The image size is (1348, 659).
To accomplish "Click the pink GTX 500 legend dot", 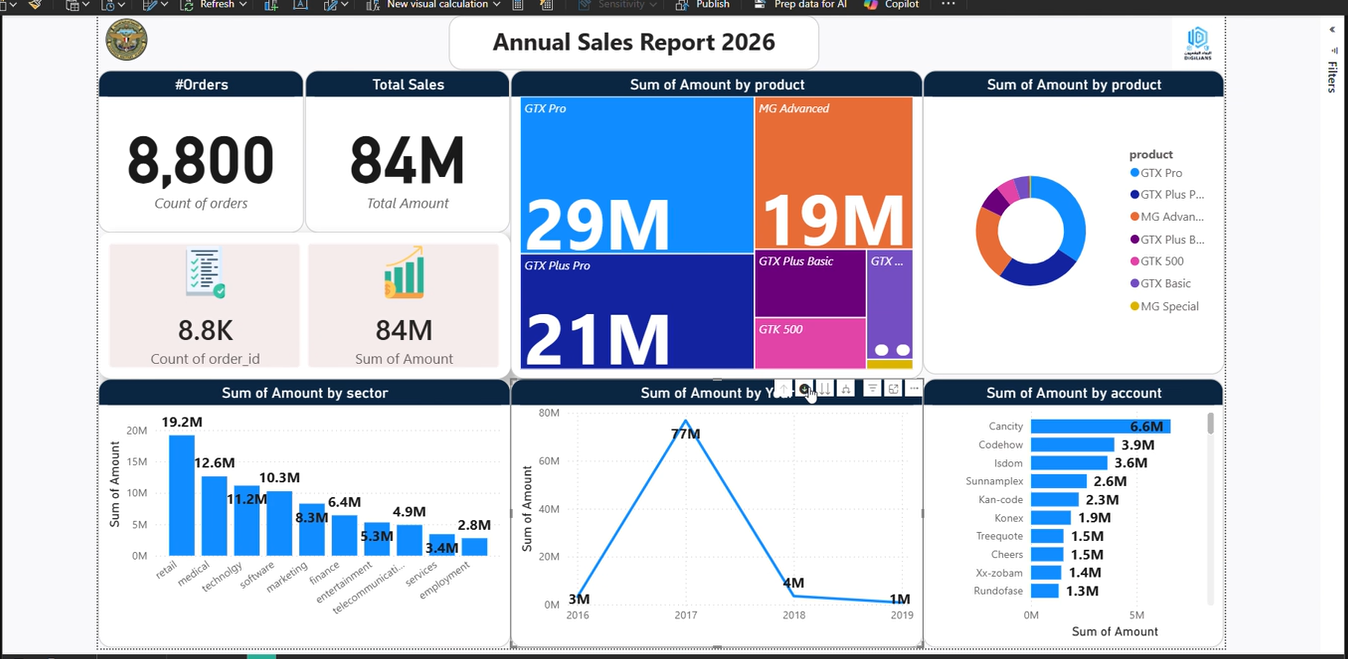I will (x=1134, y=262).
